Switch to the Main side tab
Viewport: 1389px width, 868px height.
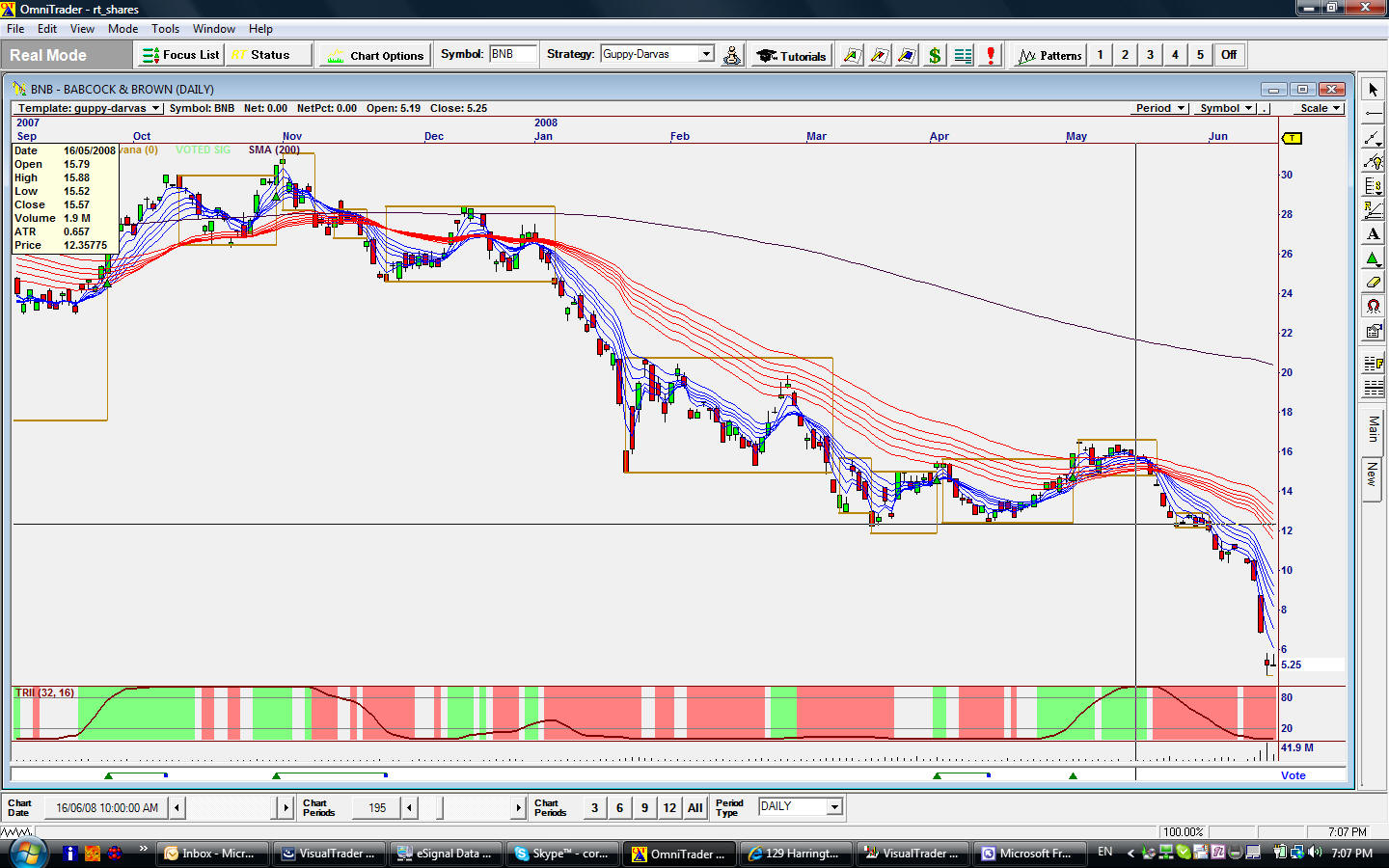click(x=1373, y=429)
